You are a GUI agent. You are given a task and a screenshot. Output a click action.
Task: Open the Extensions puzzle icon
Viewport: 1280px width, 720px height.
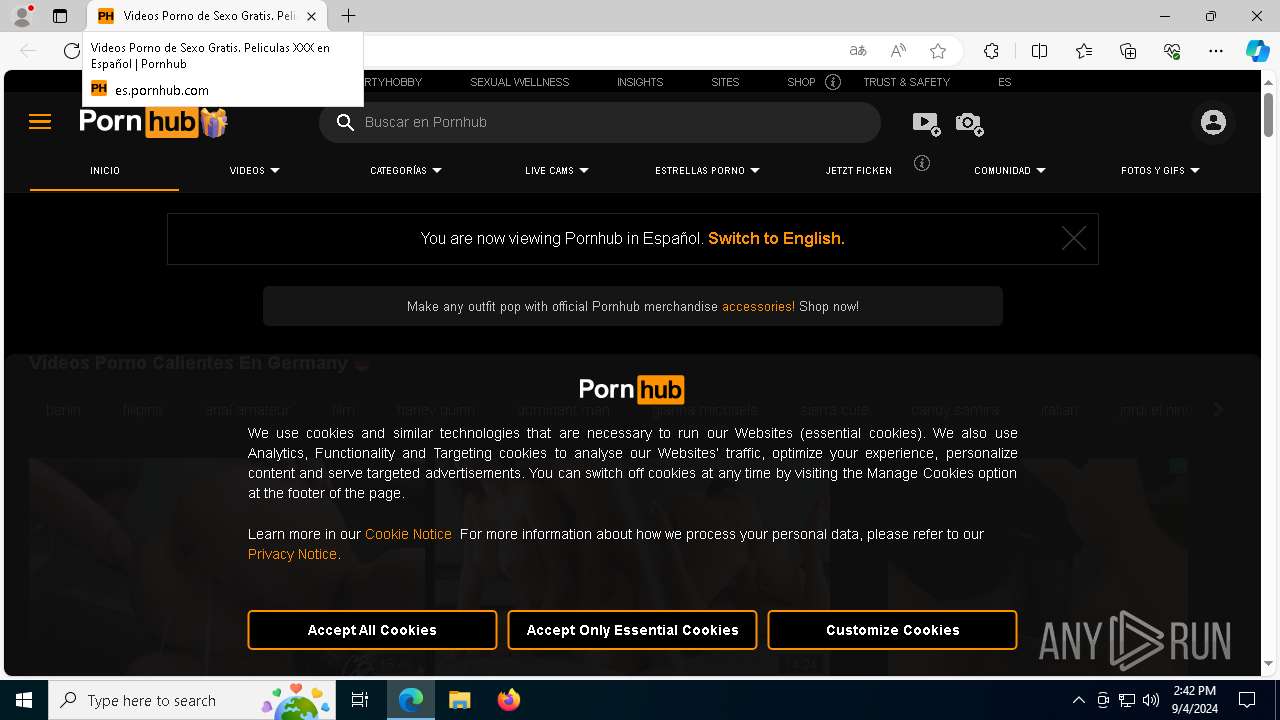pyautogui.click(x=991, y=51)
